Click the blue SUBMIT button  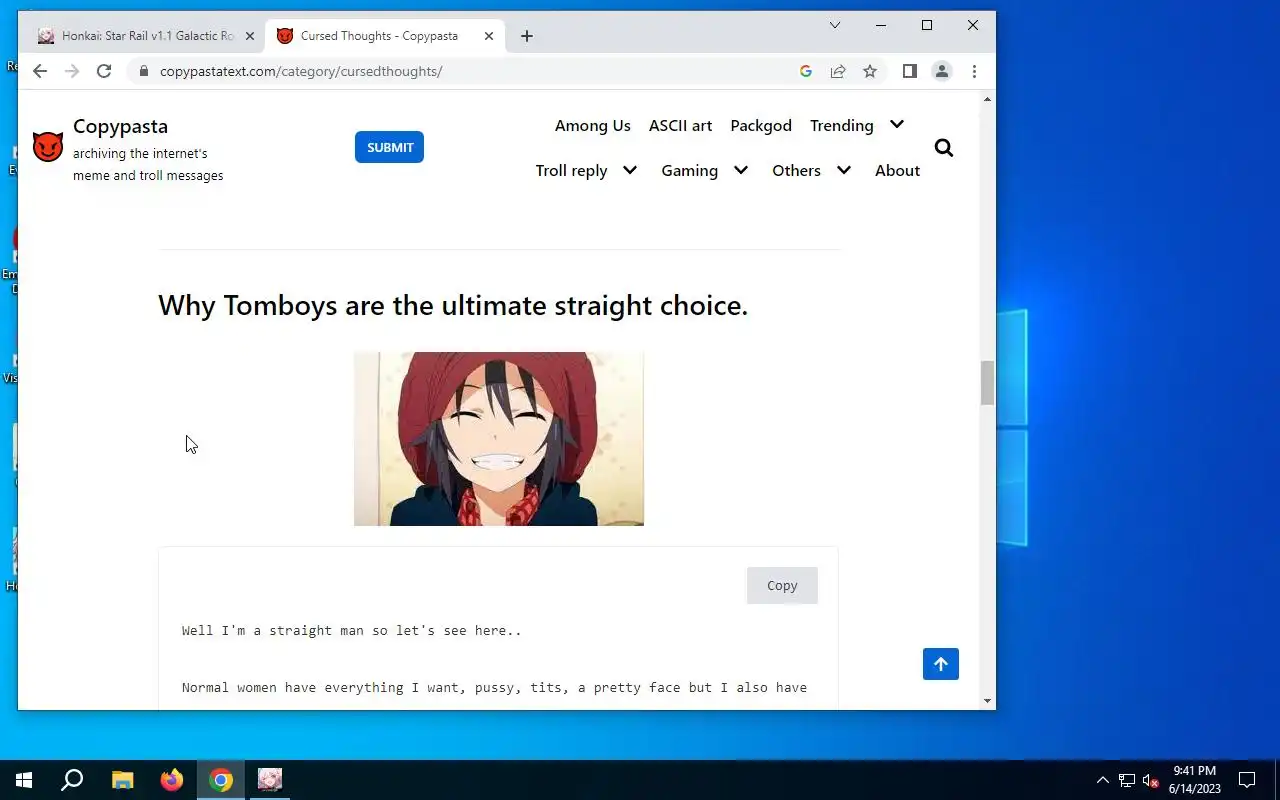389,147
